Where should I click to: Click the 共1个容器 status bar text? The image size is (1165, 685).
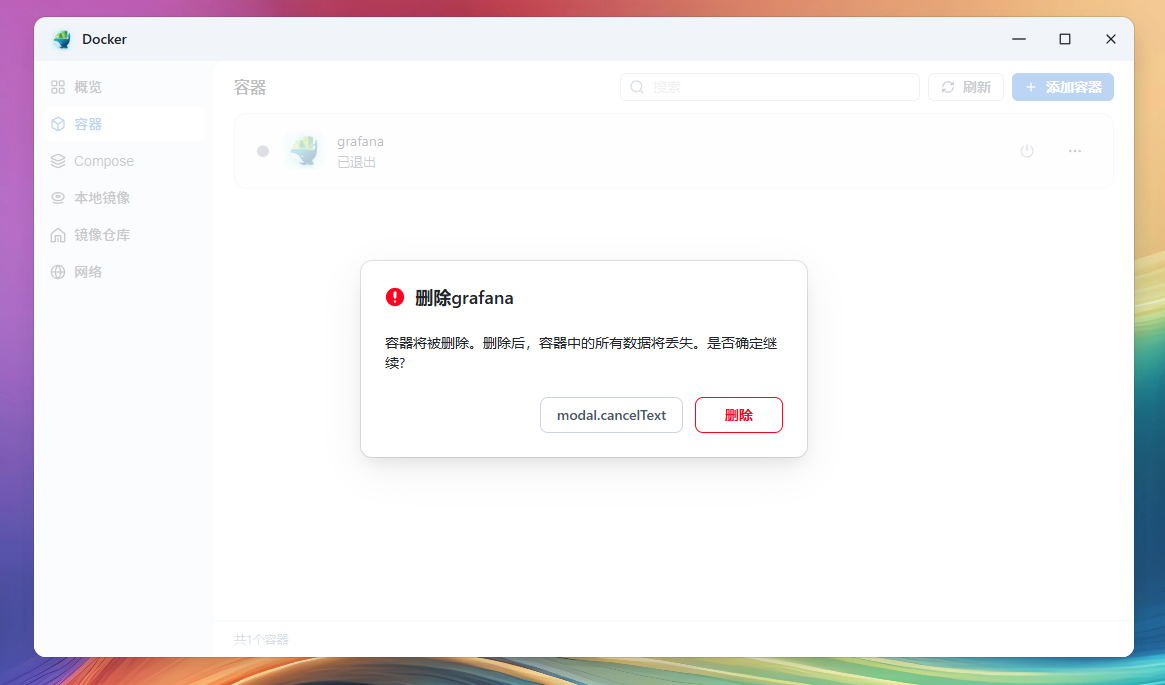260,639
